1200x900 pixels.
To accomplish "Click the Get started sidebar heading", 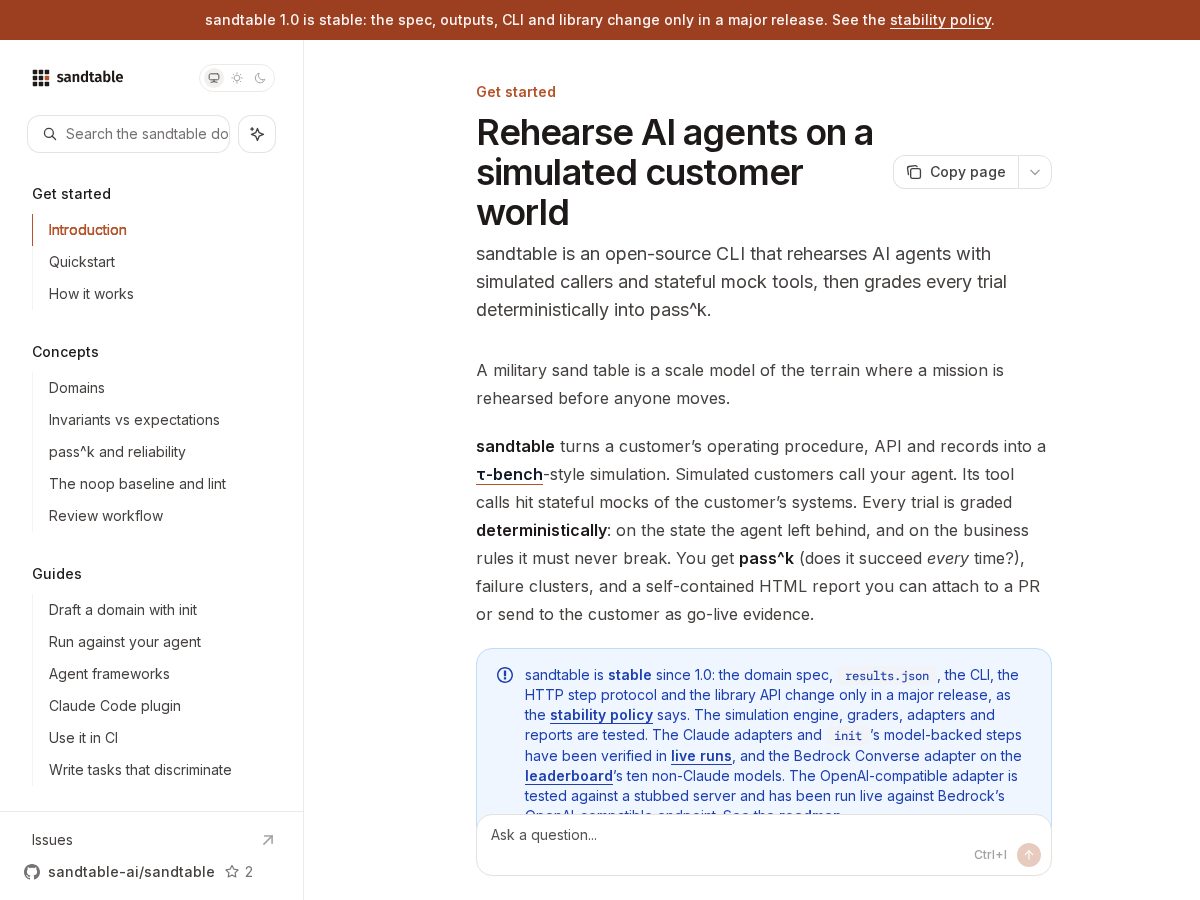I will click(x=71, y=194).
